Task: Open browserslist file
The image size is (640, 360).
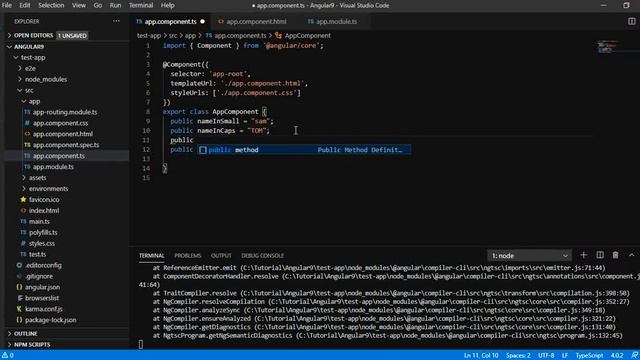Action: [42, 298]
